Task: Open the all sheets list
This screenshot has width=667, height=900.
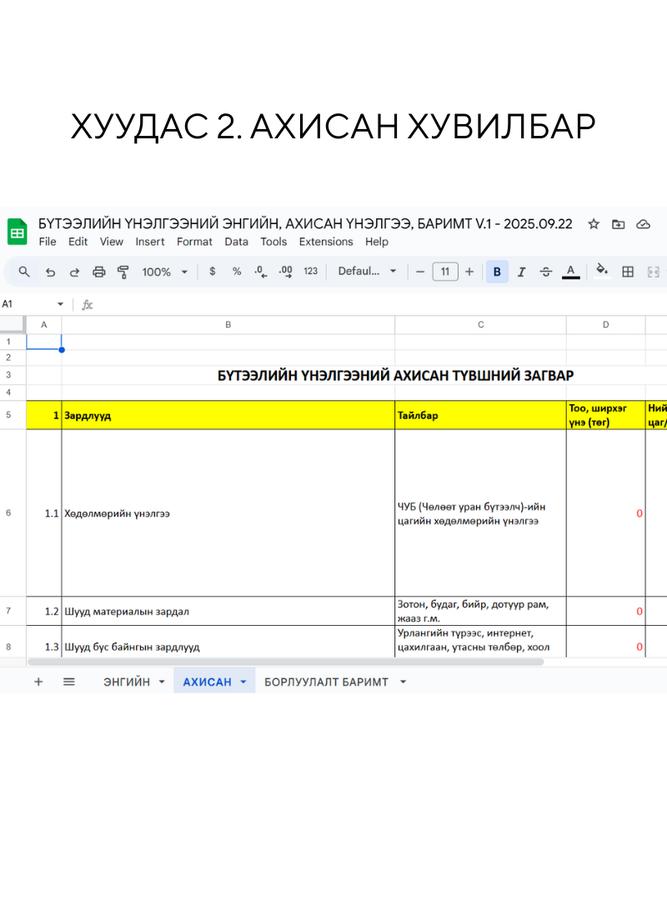Action: tap(69, 682)
